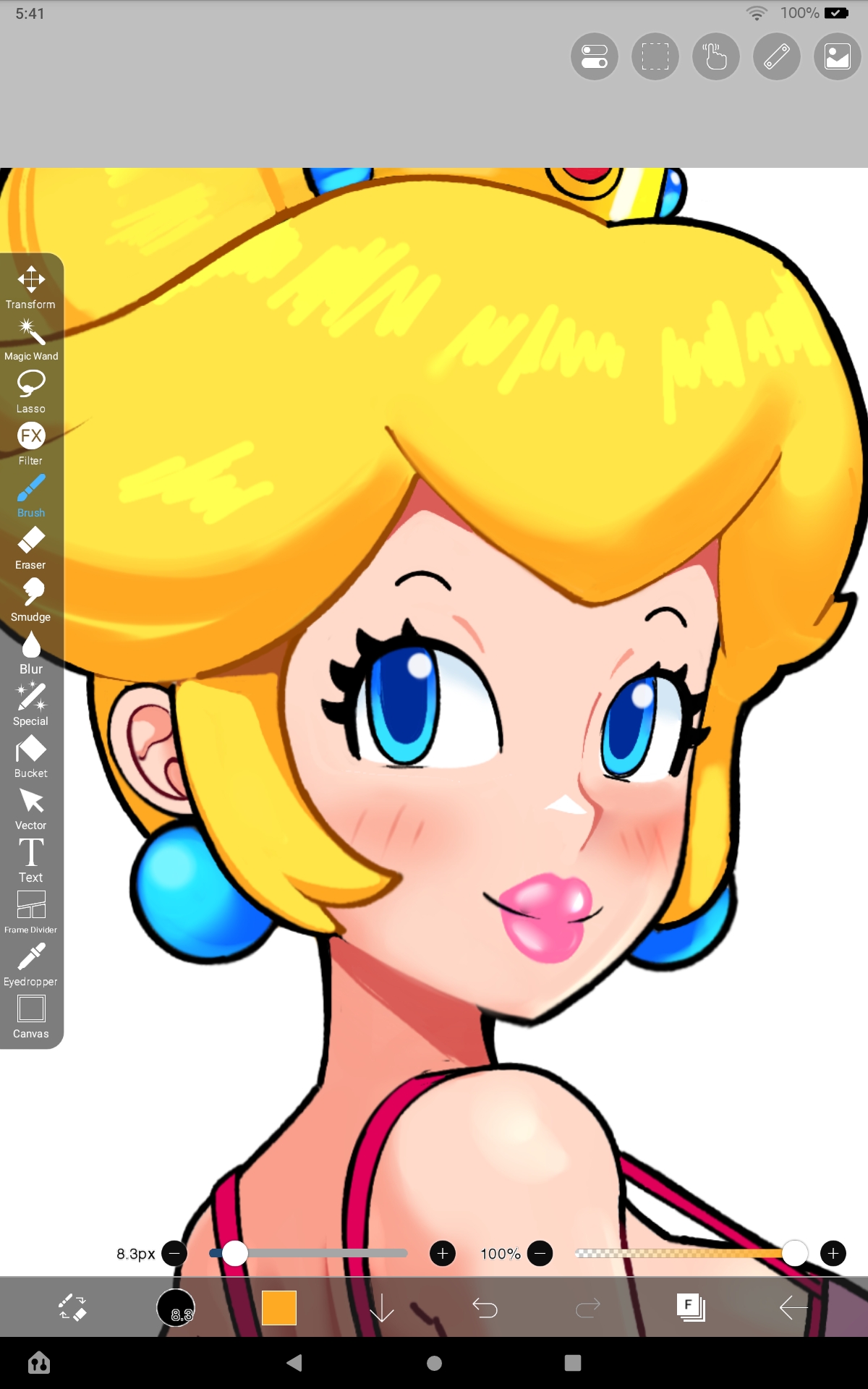Open the orange color swatch
The width and height of the screenshot is (868, 1389).
pyautogui.click(x=279, y=1308)
